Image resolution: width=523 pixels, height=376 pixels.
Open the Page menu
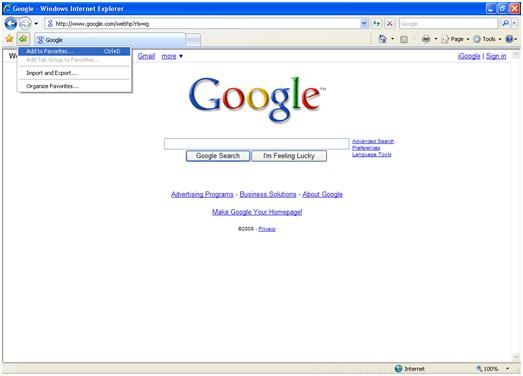[455, 39]
